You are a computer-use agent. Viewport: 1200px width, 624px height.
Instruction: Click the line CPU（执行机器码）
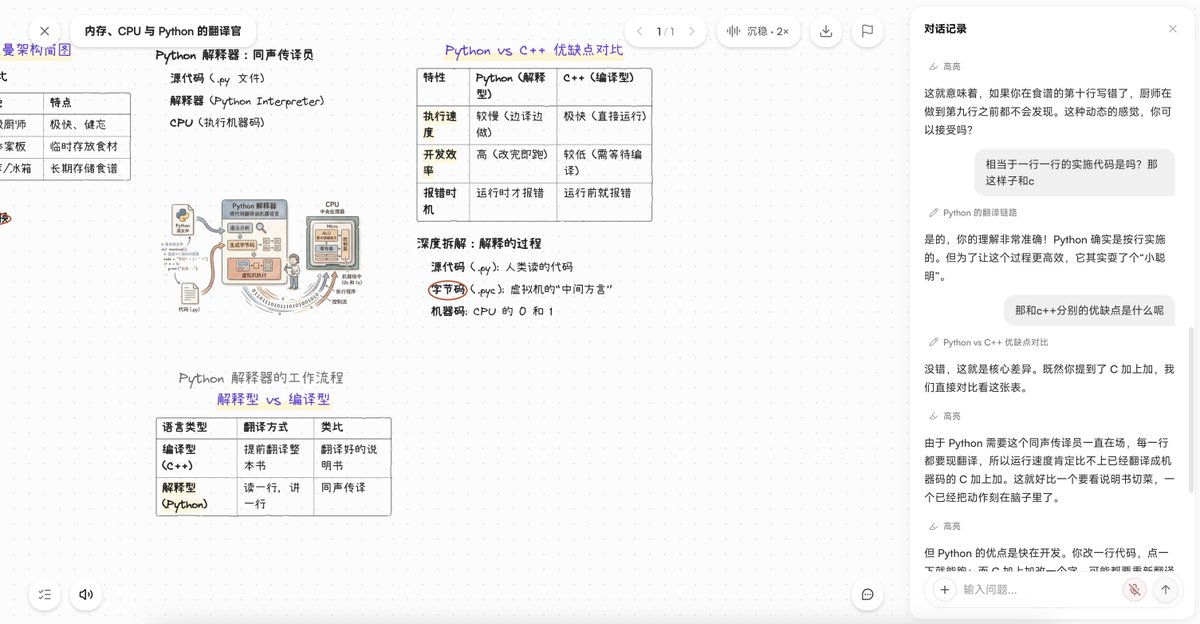217,123
